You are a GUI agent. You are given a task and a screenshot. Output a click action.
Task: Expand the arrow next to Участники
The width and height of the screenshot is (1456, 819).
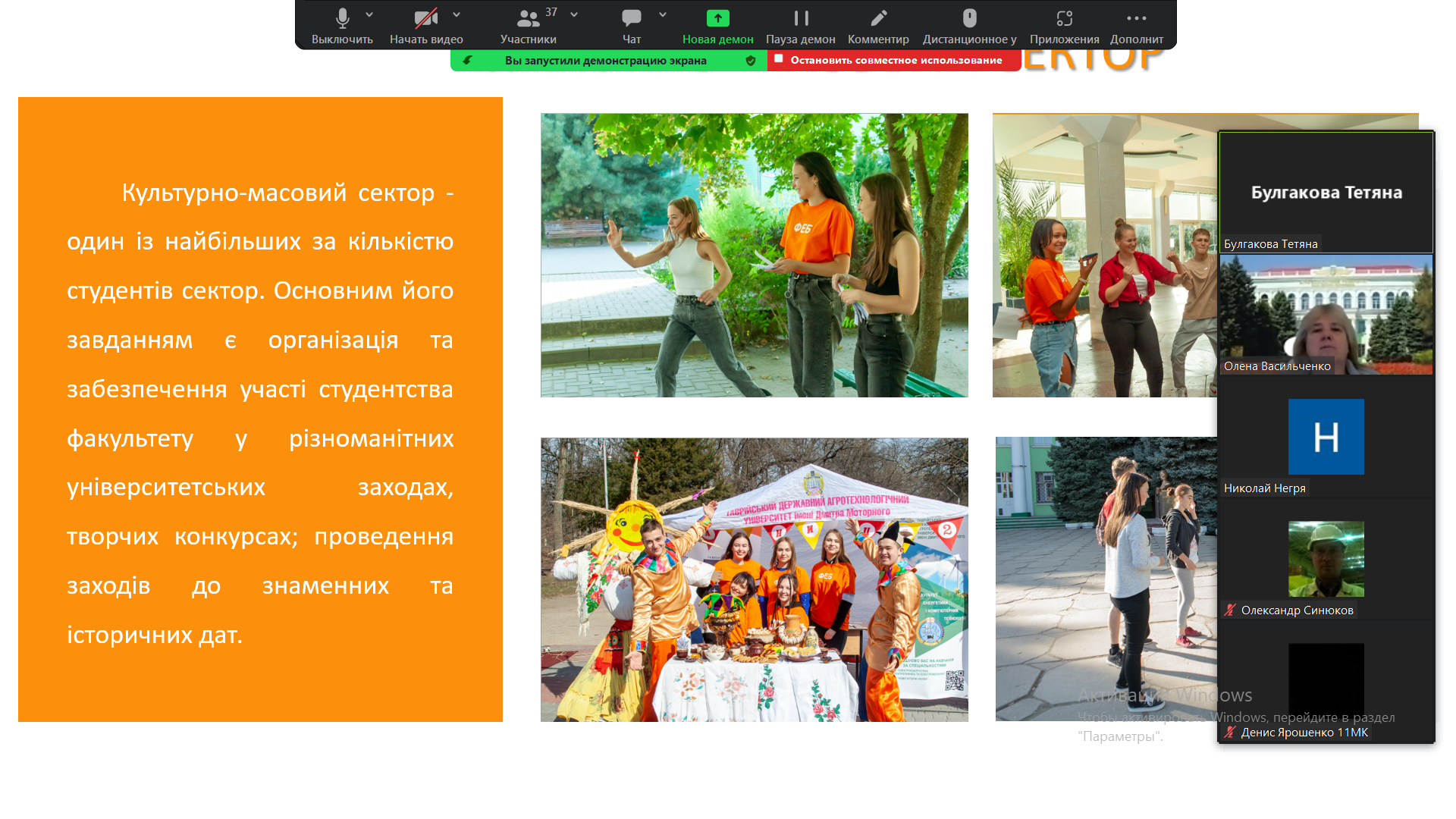point(574,14)
